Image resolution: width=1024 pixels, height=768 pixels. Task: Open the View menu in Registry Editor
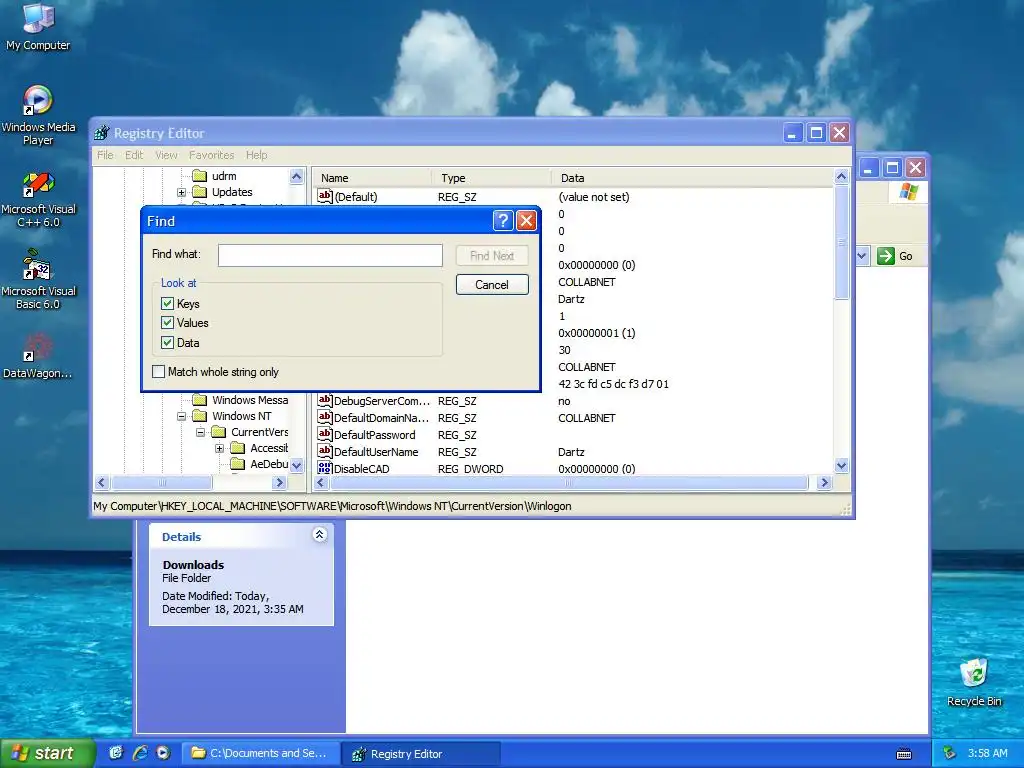166,155
